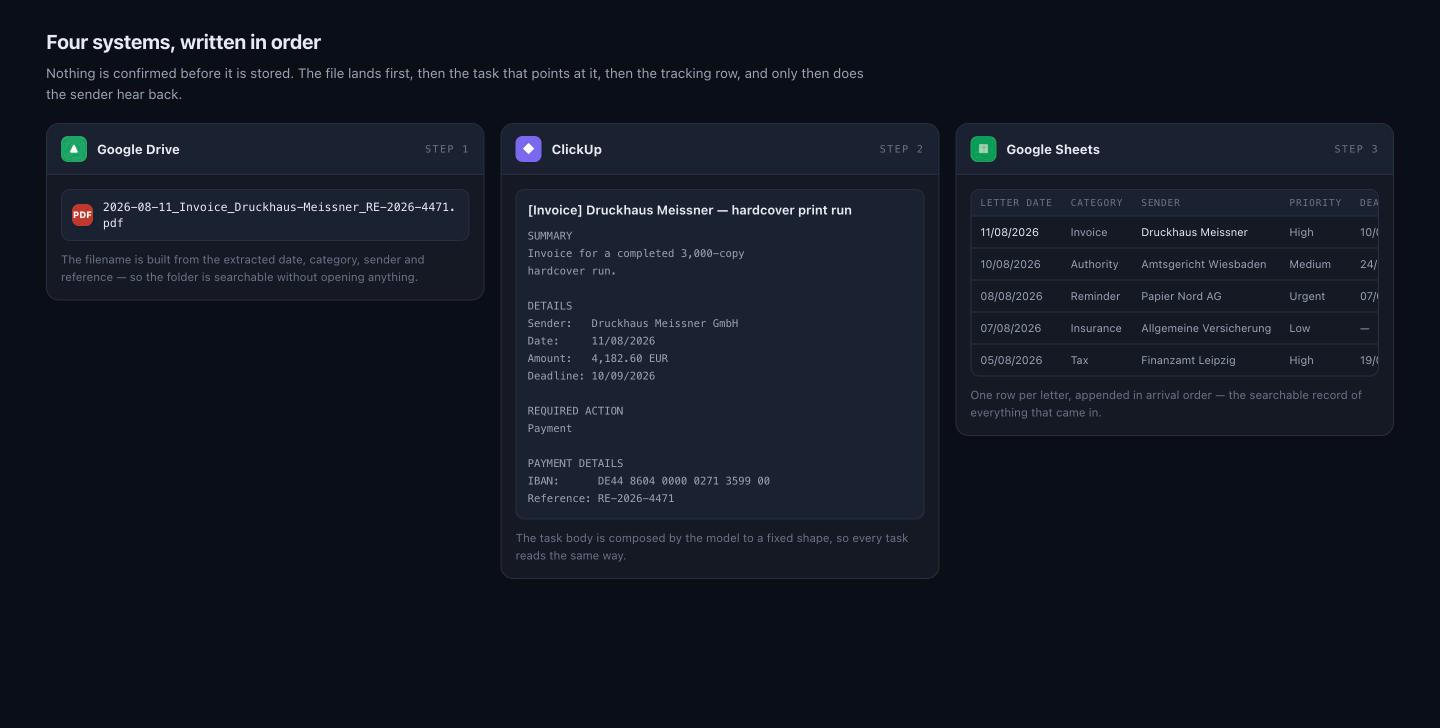Click the Low priority cell

(1300, 328)
